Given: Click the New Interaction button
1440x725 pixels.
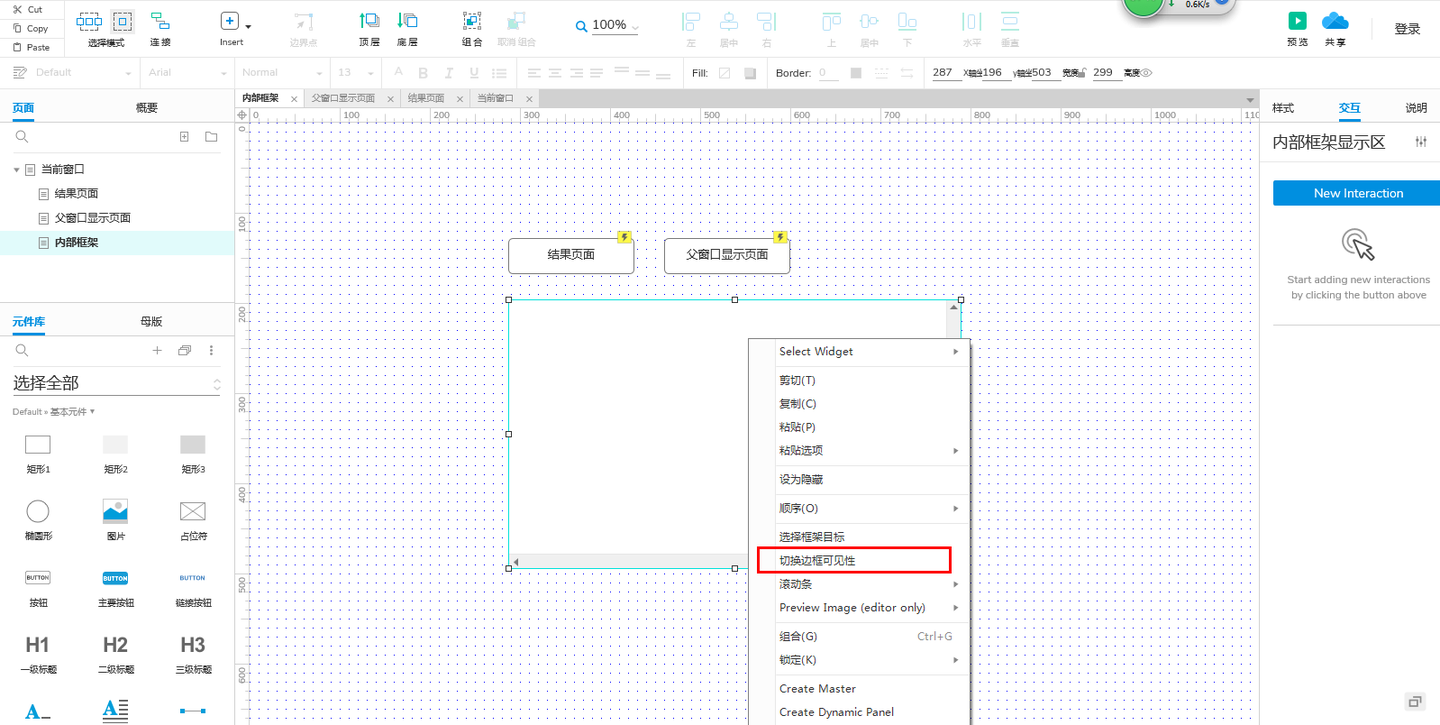Looking at the screenshot, I should [1358, 193].
